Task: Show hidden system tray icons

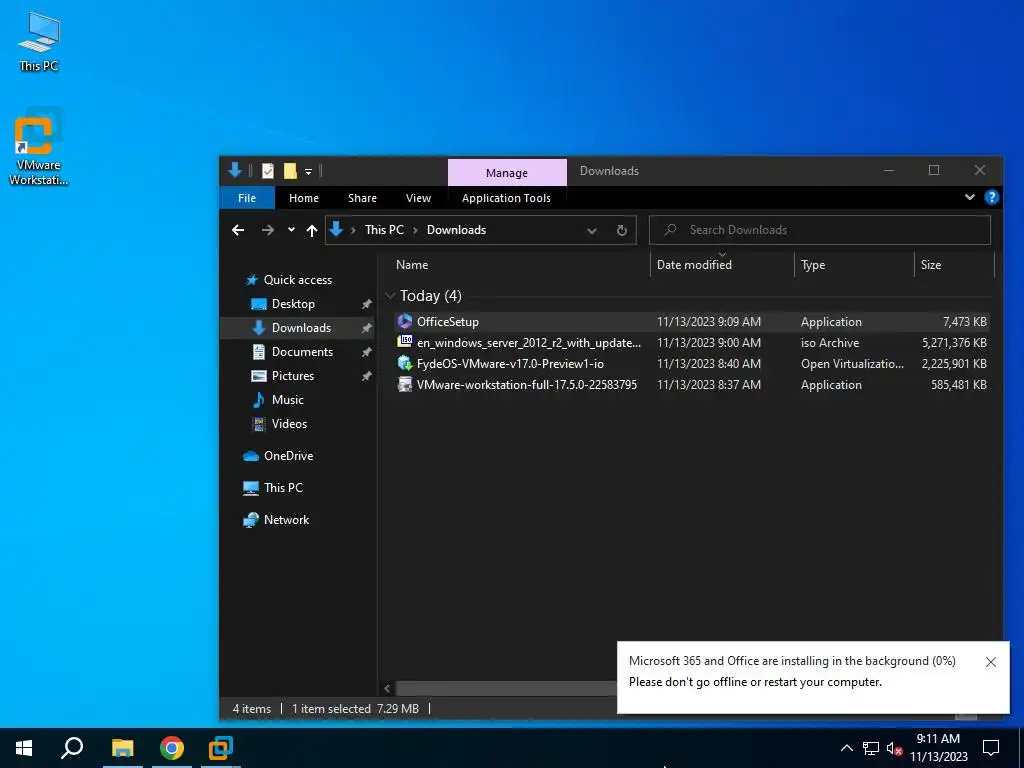Action: [x=846, y=748]
